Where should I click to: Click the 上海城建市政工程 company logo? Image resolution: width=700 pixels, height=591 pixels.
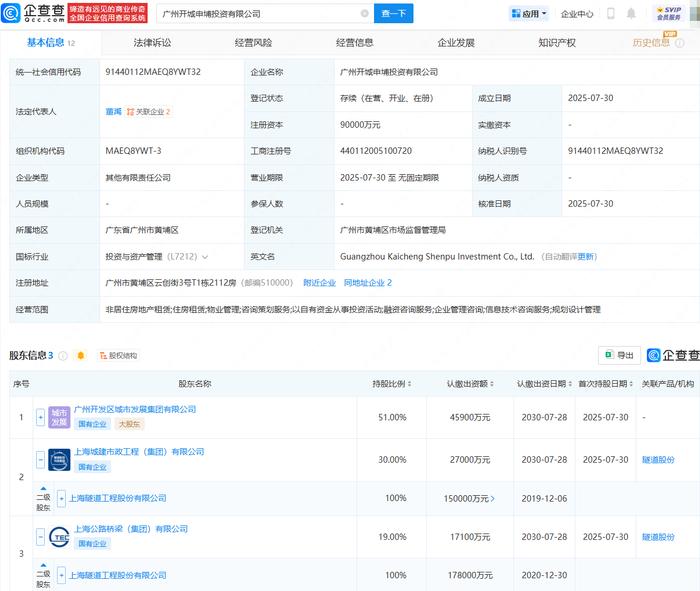(59, 460)
